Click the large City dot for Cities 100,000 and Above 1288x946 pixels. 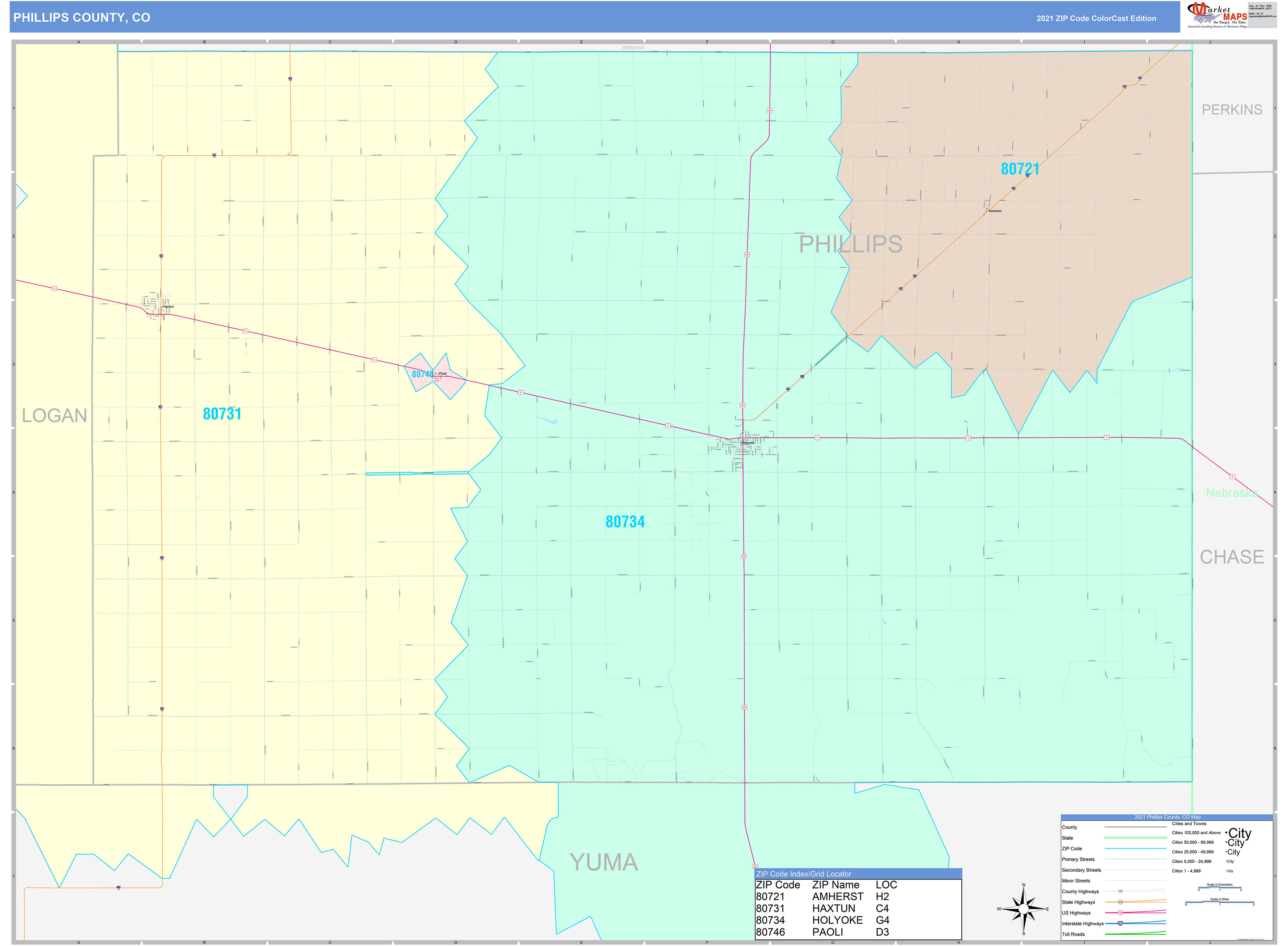[x=1226, y=833]
